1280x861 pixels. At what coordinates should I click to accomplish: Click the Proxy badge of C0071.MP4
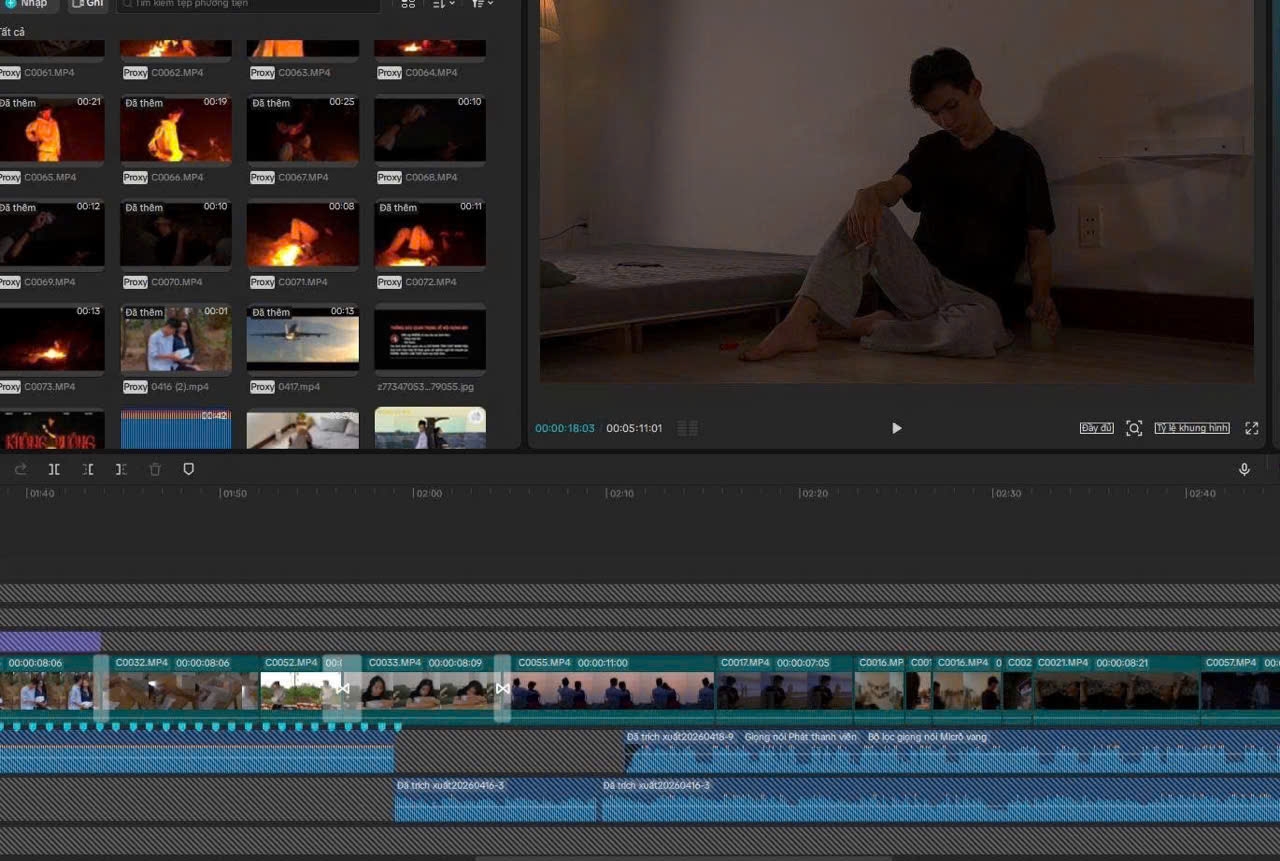click(262, 282)
